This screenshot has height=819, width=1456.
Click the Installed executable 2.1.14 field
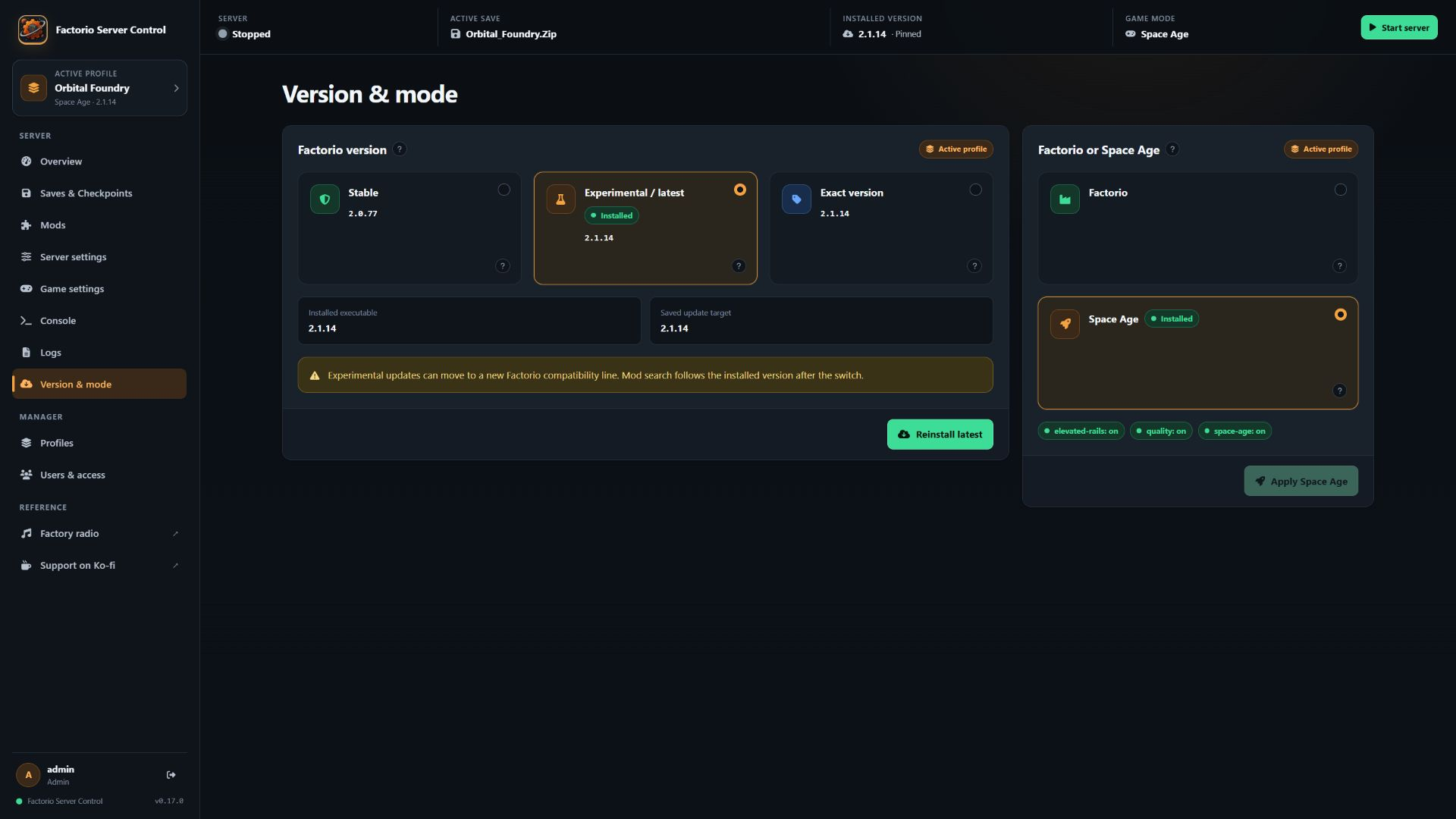469,321
